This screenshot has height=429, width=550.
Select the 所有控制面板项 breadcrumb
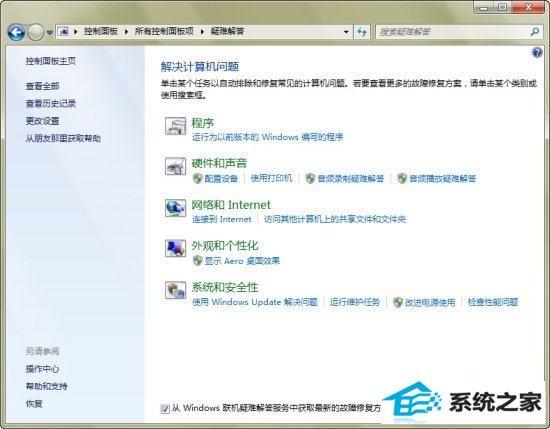[164, 32]
